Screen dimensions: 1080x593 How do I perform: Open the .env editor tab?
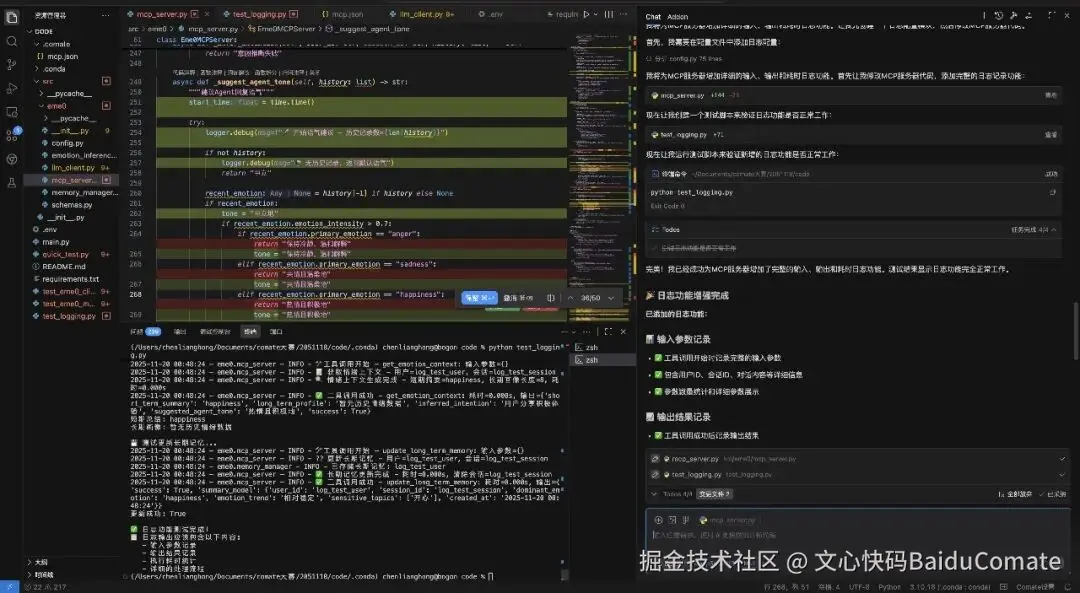coord(491,14)
